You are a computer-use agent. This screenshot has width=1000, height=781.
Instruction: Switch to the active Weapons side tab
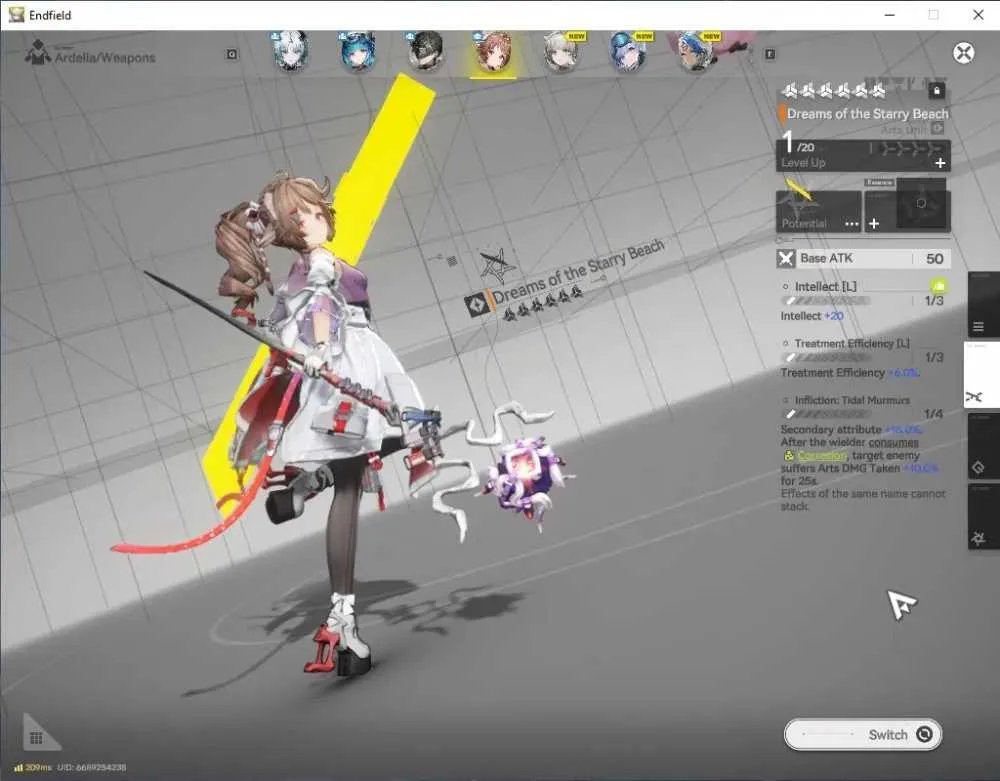[983, 375]
